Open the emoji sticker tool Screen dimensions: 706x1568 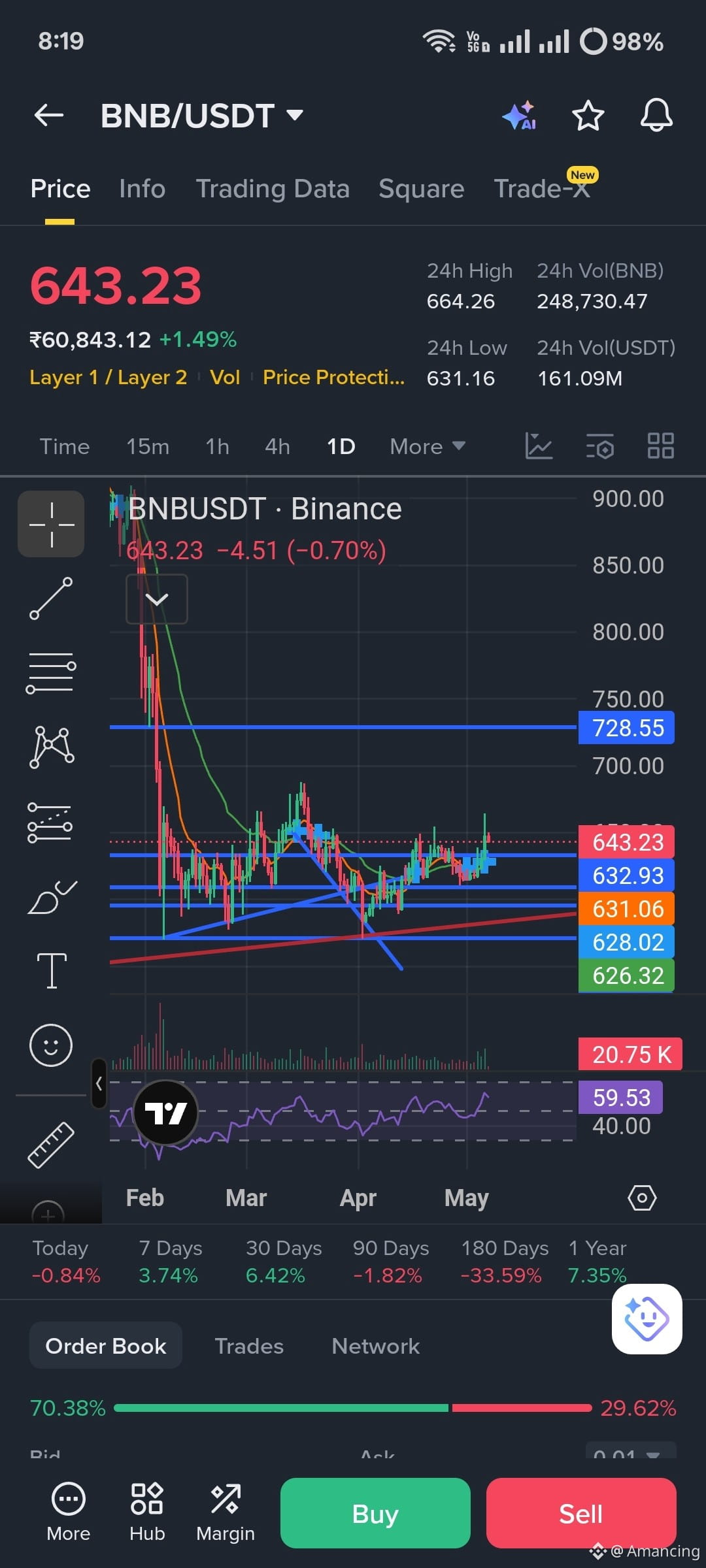click(x=50, y=1045)
